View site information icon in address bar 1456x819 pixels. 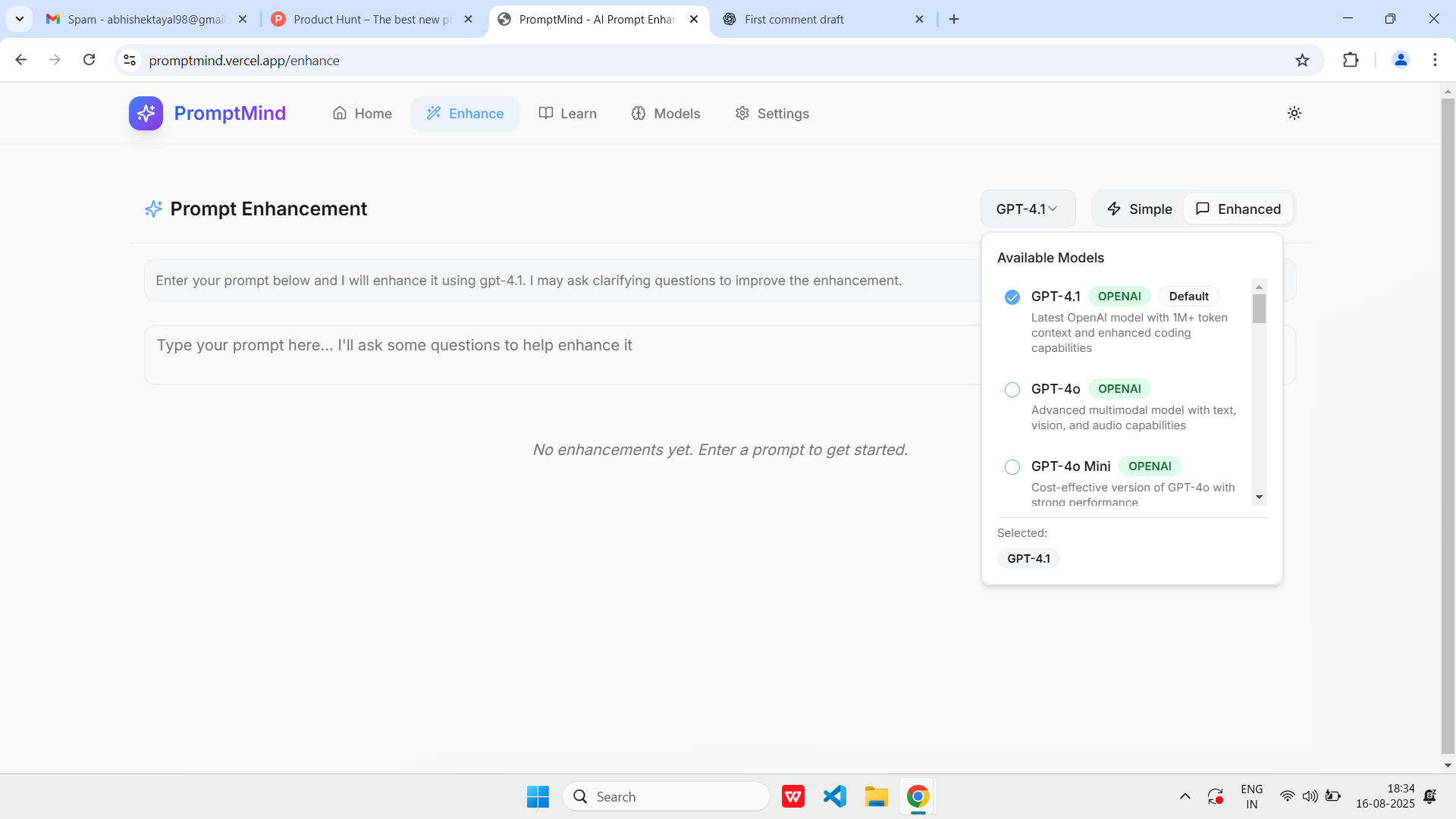click(130, 60)
